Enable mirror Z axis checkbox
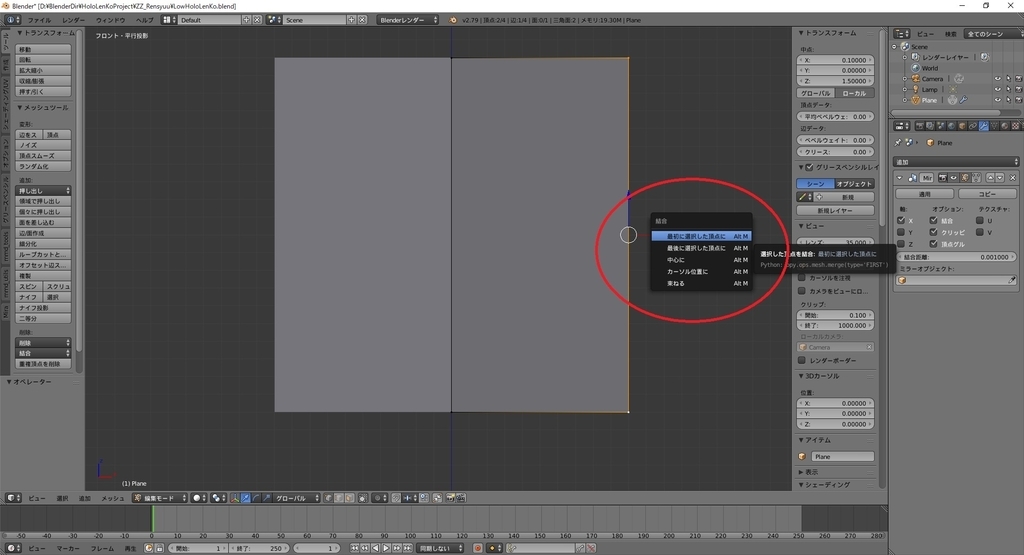Viewport: 1024px width, 555px height. 901,244
